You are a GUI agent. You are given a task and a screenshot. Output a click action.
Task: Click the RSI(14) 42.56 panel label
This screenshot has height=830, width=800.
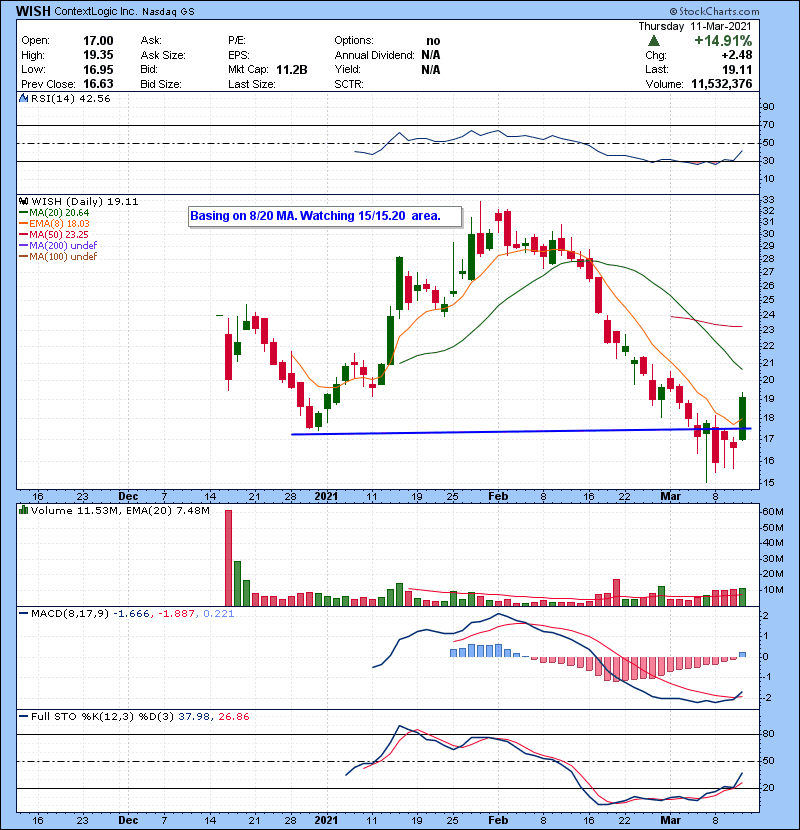(70, 98)
